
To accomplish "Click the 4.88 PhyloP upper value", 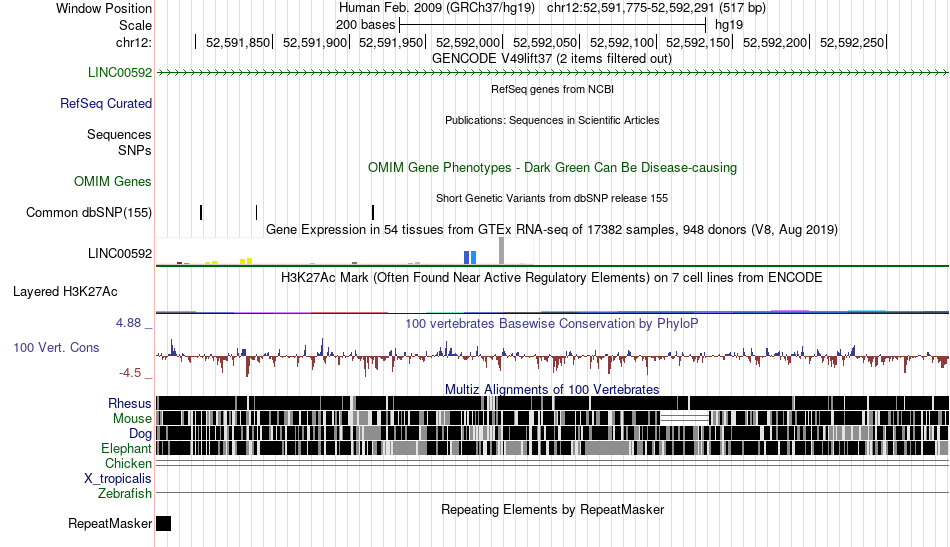I will [128, 323].
